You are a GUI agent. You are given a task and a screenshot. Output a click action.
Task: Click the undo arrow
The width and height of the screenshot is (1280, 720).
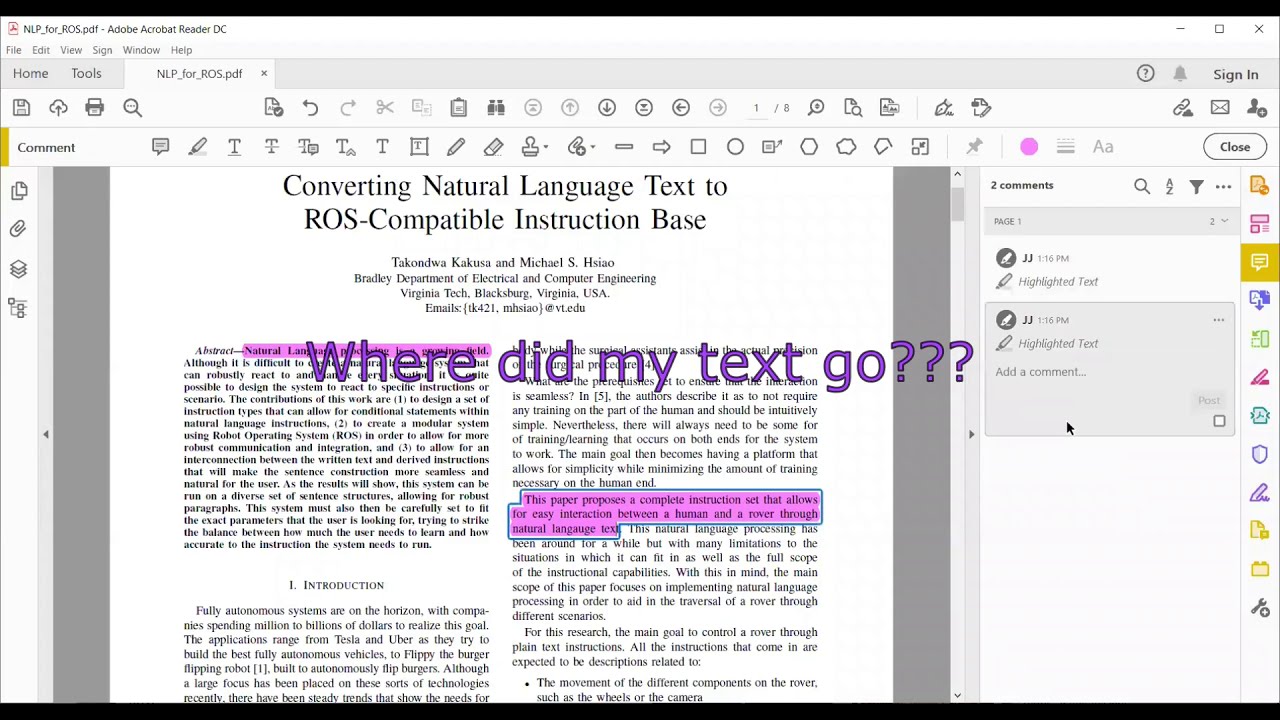pyautogui.click(x=310, y=108)
